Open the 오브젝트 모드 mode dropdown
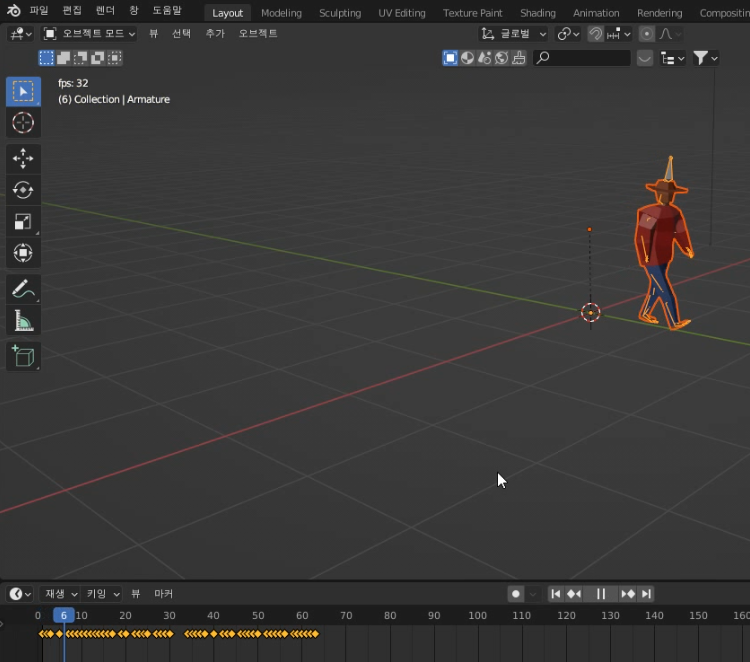 pos(88,34)
